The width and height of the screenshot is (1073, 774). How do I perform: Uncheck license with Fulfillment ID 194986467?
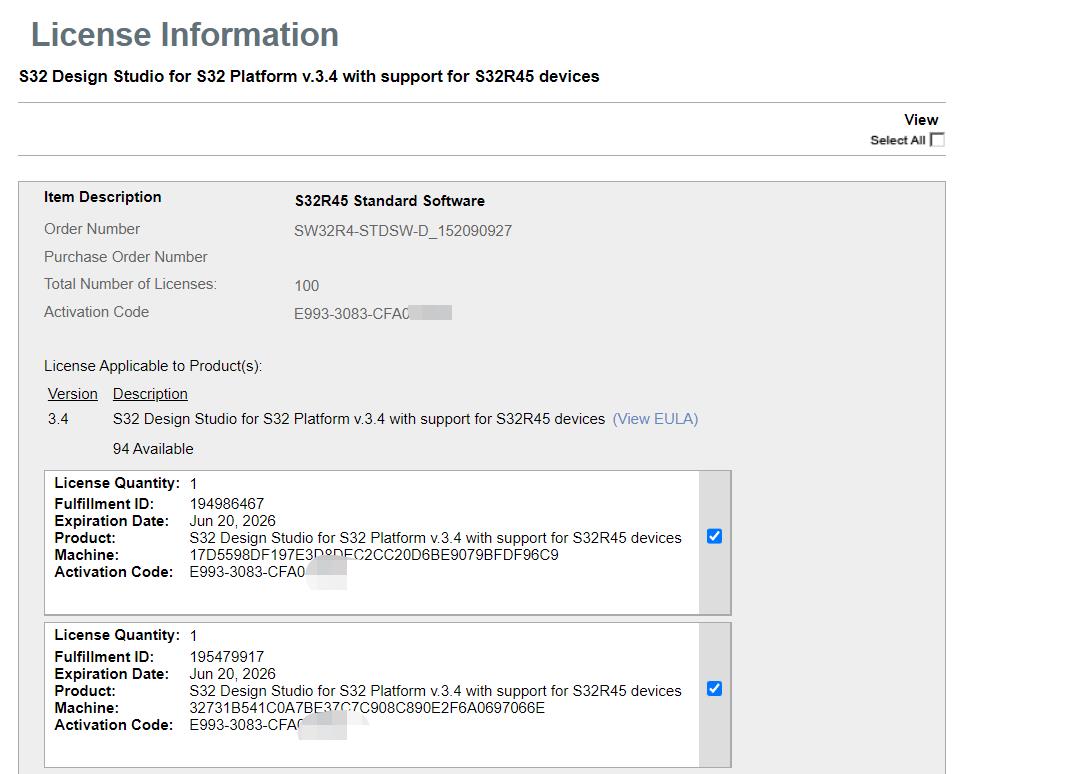714,536
